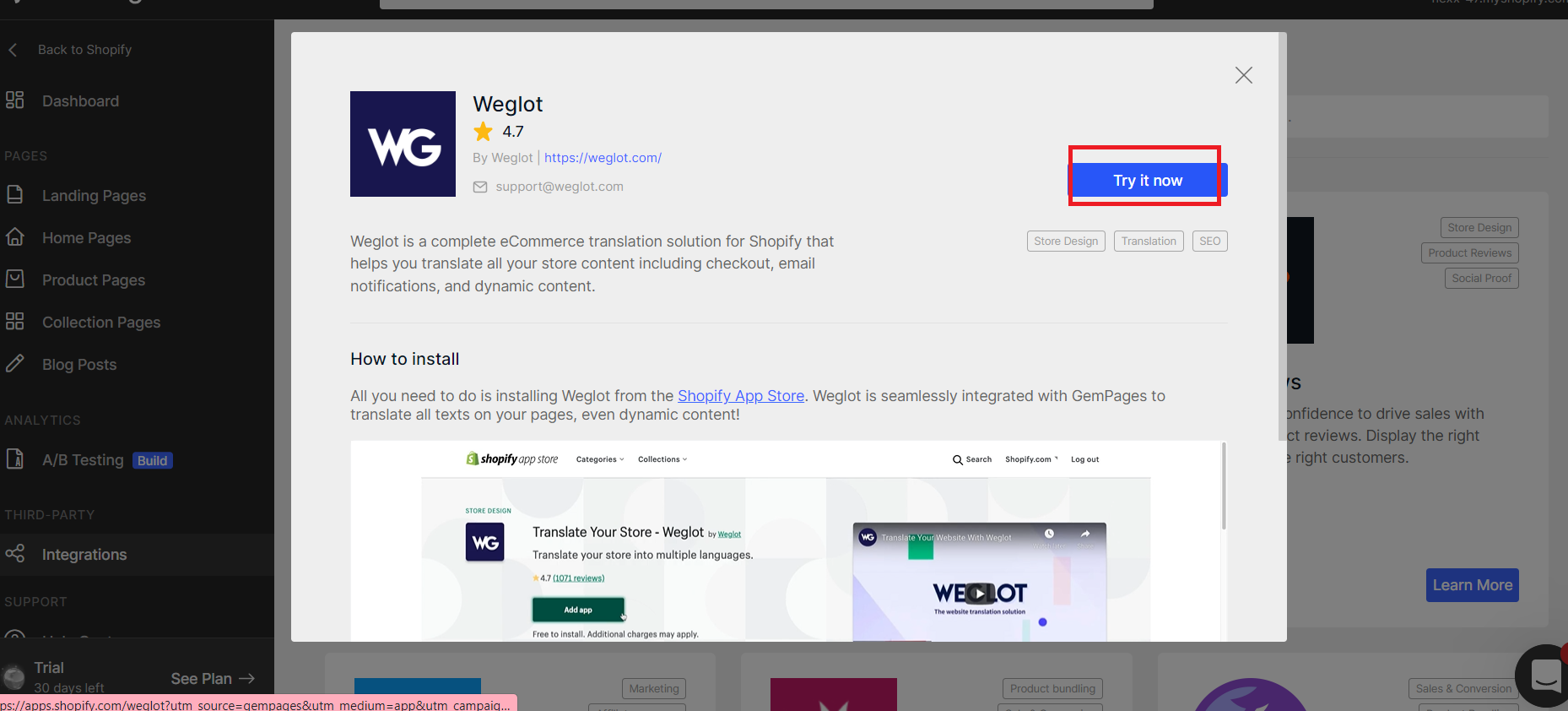The width and height of the screenshot is (1568, 711).
Task: Click the envelope icon beside support email
Action: tap(480, 187)
